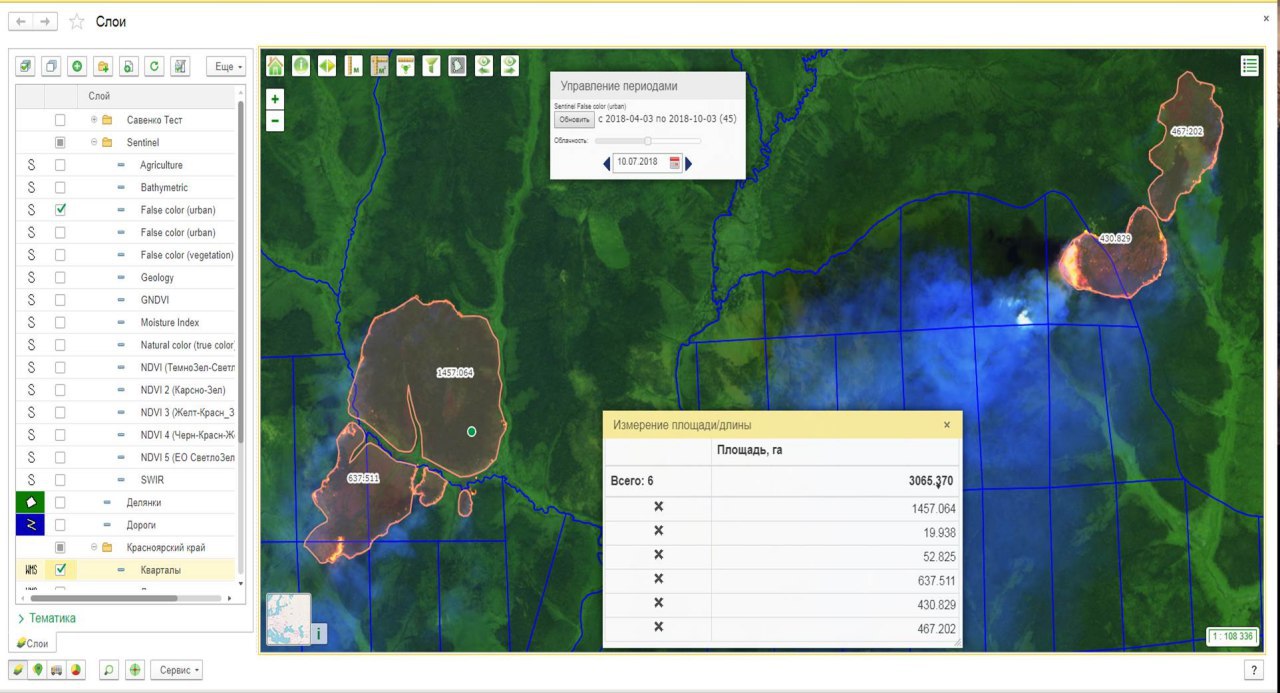Collapse the Красноярский край folder node
The image size is (1280, 693).
tap(94, 547)
